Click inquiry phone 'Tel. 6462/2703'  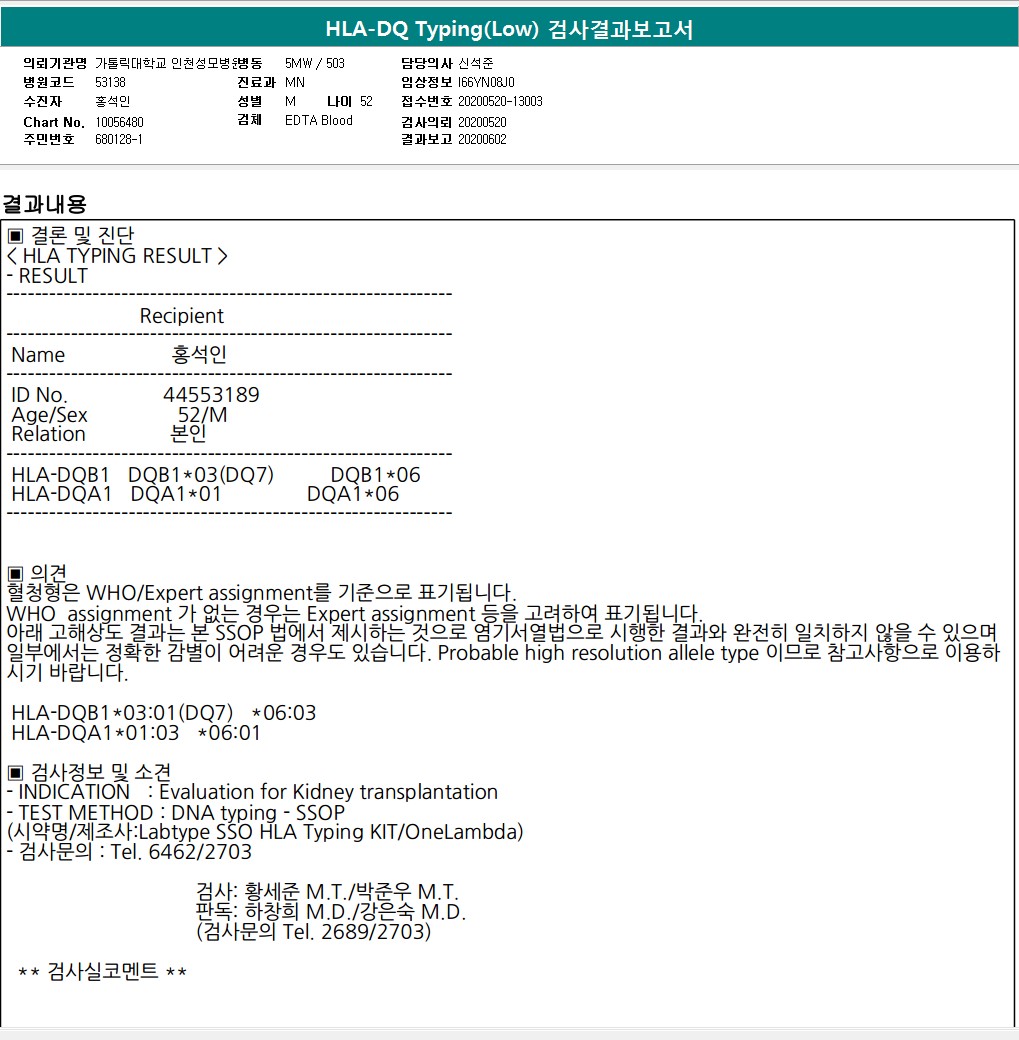point(181,851)
